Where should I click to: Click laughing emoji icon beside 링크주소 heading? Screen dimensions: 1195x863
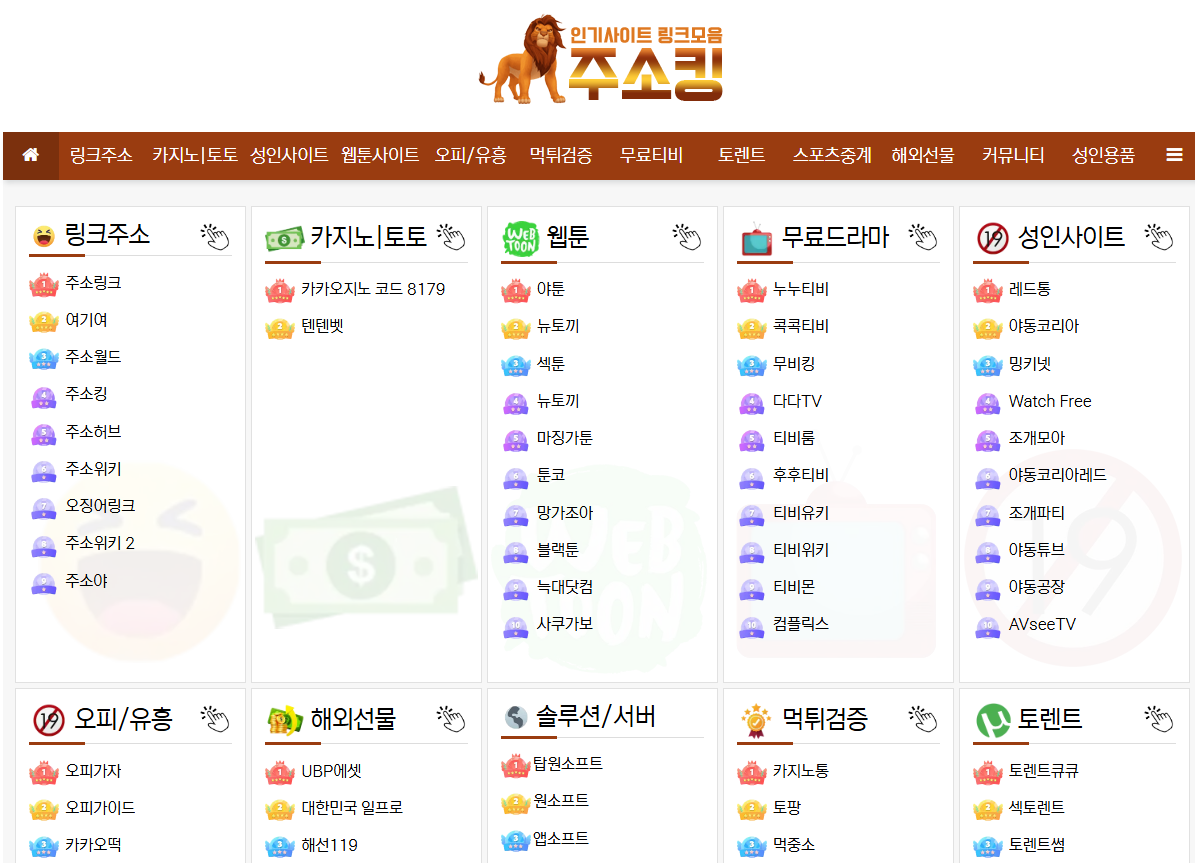[x=43, y=236]
